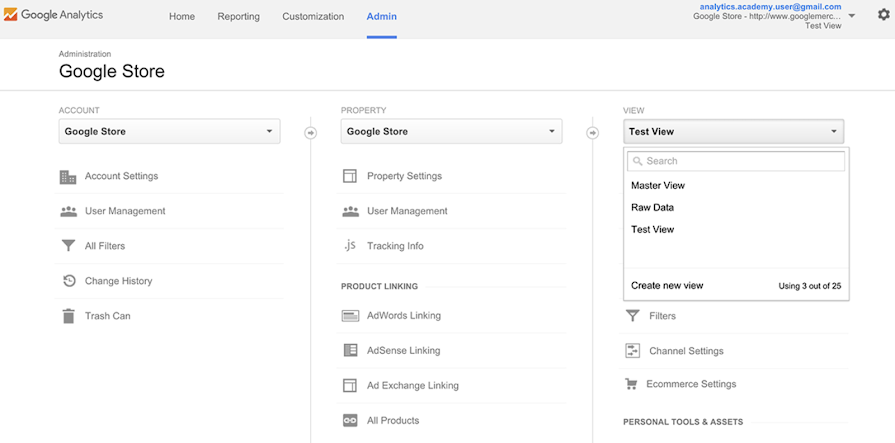The width and height of the screenshot is (895, 443).
Task: Click the All Filters funnel icon
Action: point(68,246)
